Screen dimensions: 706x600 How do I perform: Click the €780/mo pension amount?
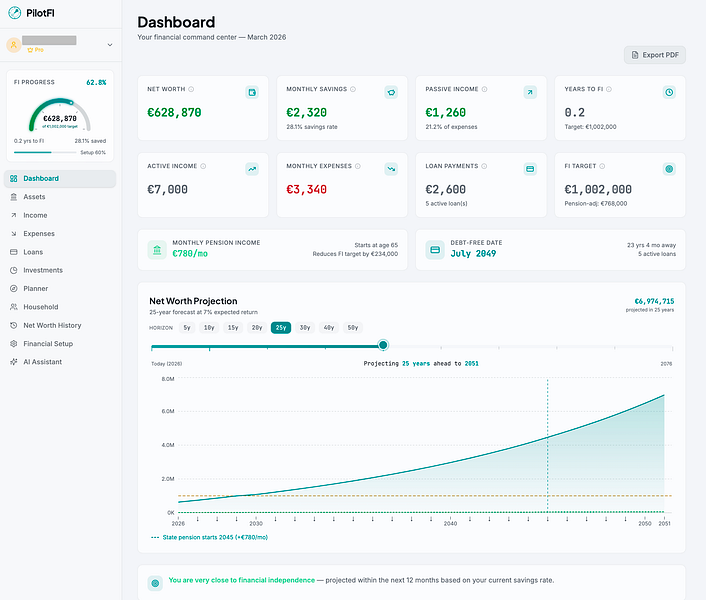(x=190, y=254)
